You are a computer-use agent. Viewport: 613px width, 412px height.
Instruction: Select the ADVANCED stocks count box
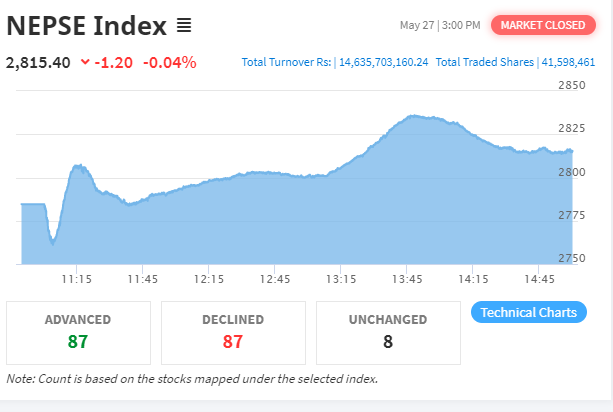click(78, 333)
